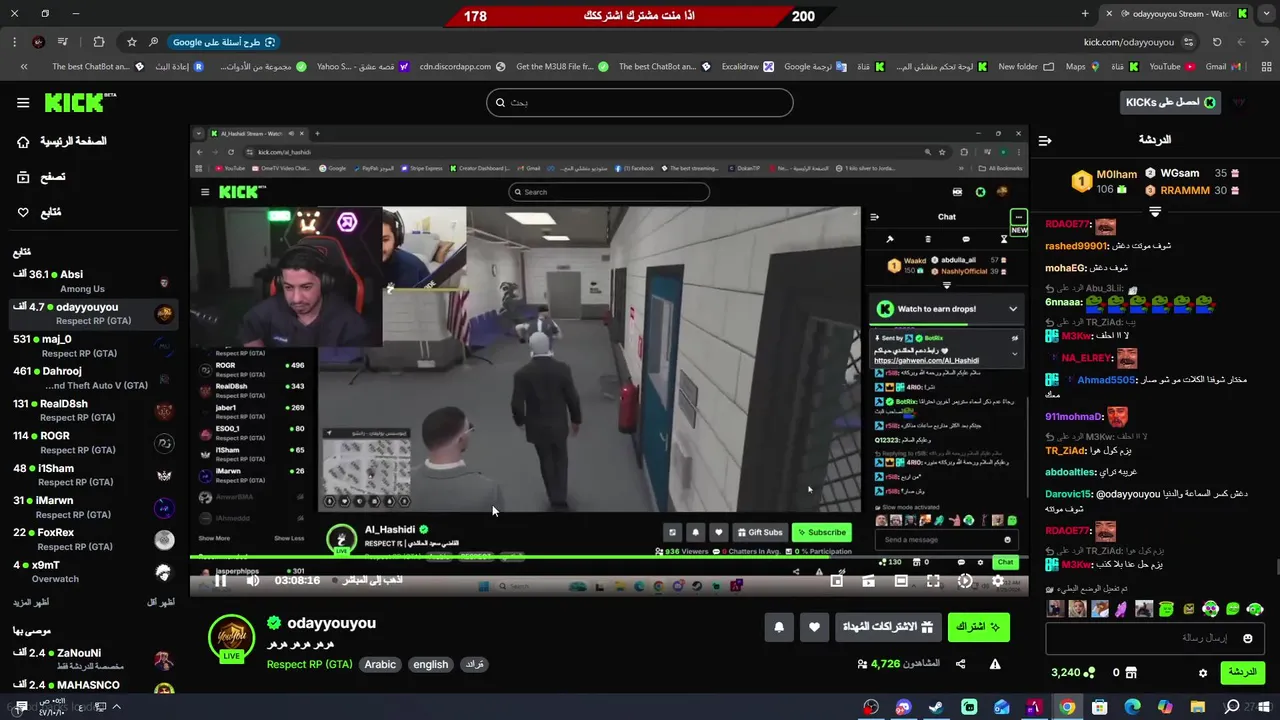Open Microsoft Edge from the taskbar

[x=1132, y=707]
